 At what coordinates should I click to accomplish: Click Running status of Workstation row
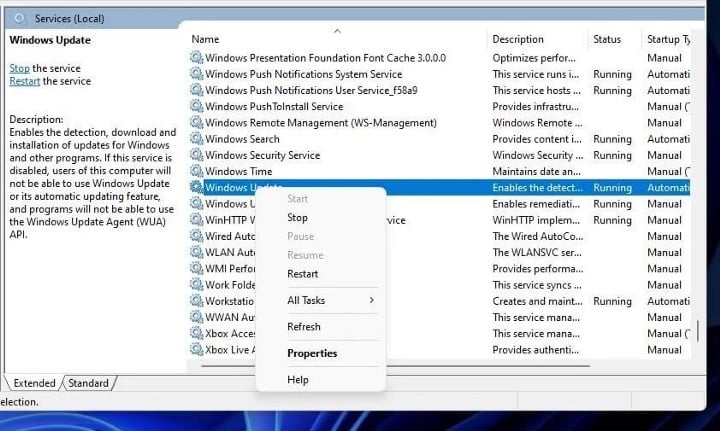[612, 302]
